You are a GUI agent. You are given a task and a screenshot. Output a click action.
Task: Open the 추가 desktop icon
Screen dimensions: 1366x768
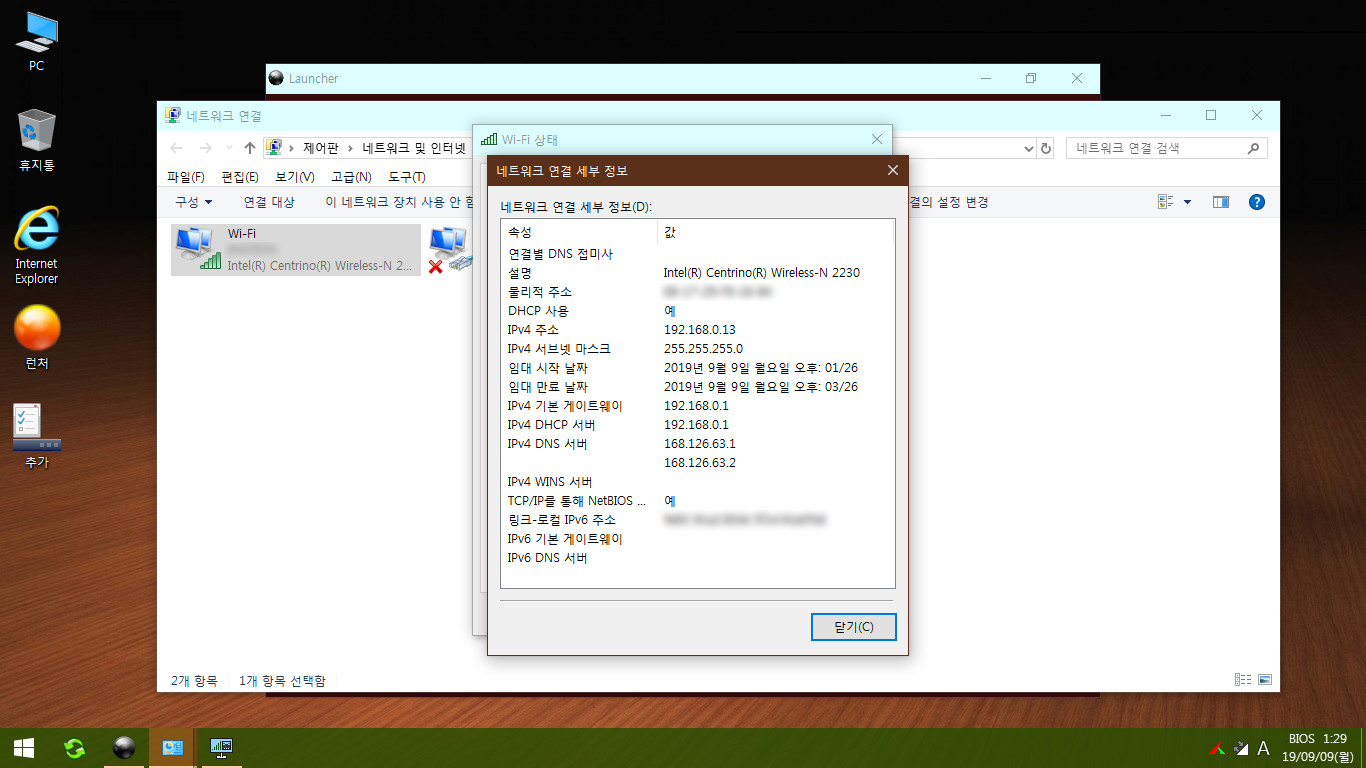36,436
